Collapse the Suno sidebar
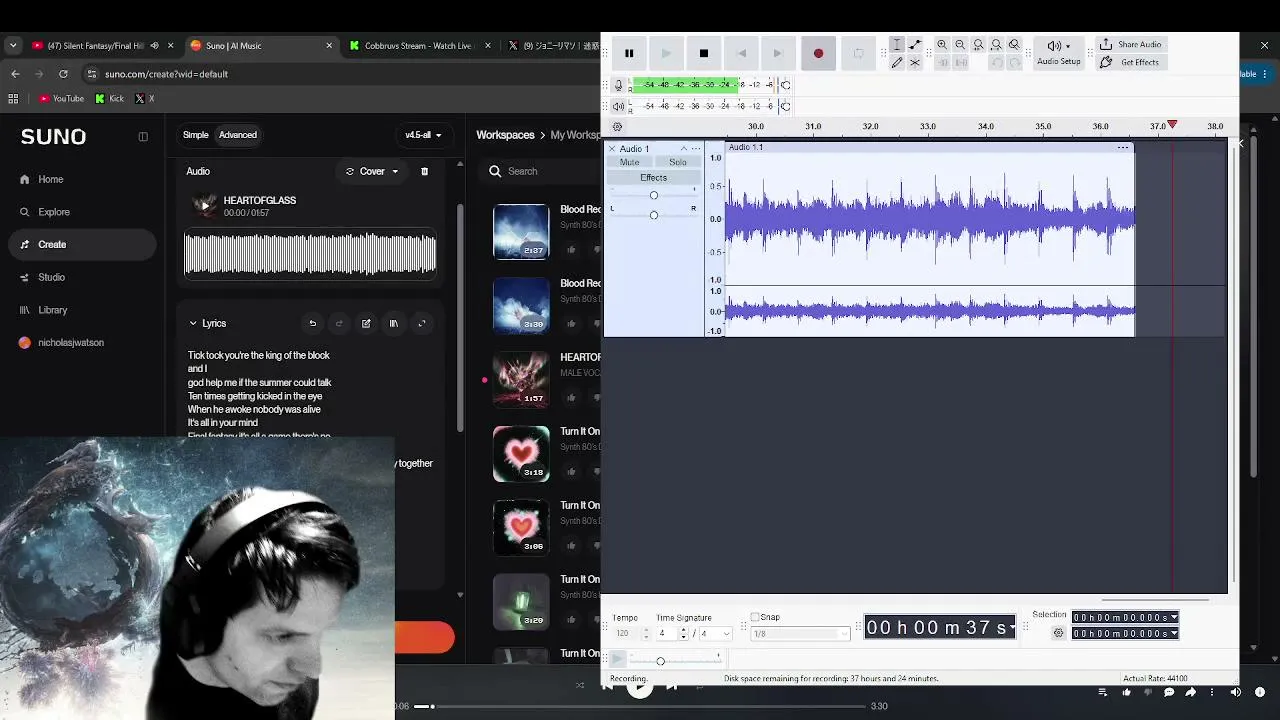This screenshot has height=720, width=1280. pos(143,137)
